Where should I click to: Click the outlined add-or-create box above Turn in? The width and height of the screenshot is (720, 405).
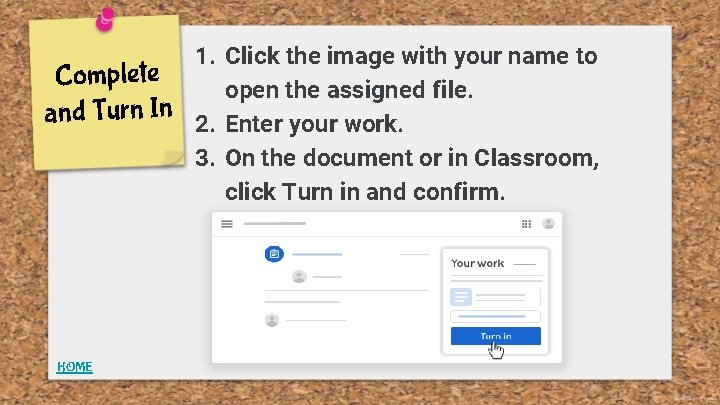[x=495, y=316]
